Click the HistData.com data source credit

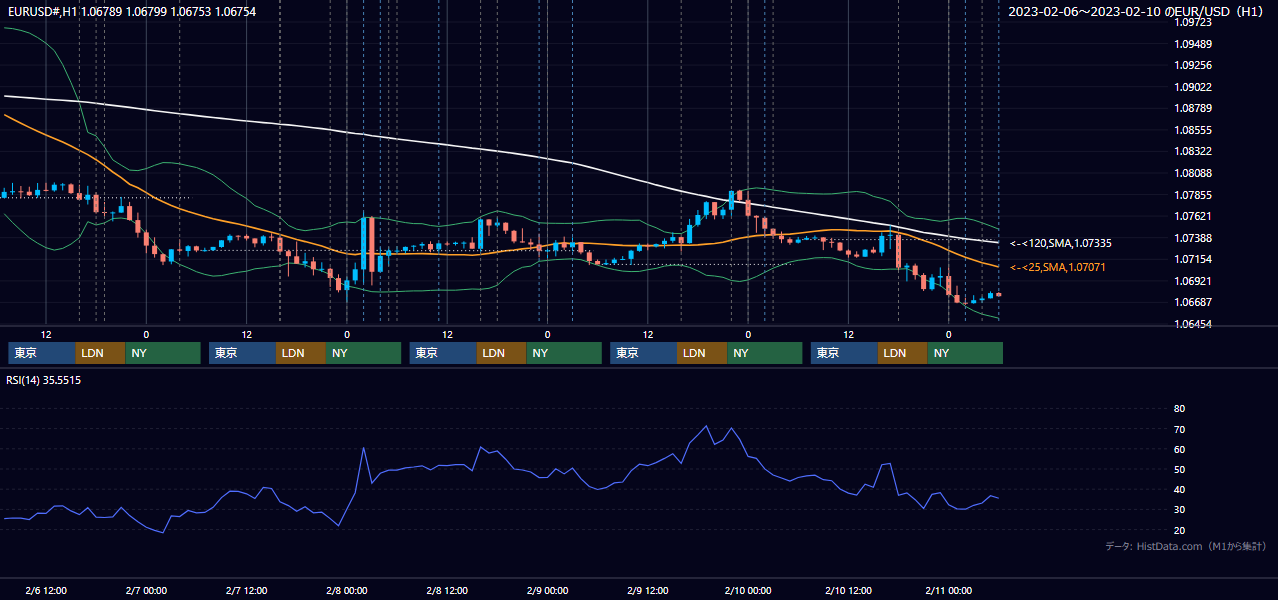tap(1186, 546)
